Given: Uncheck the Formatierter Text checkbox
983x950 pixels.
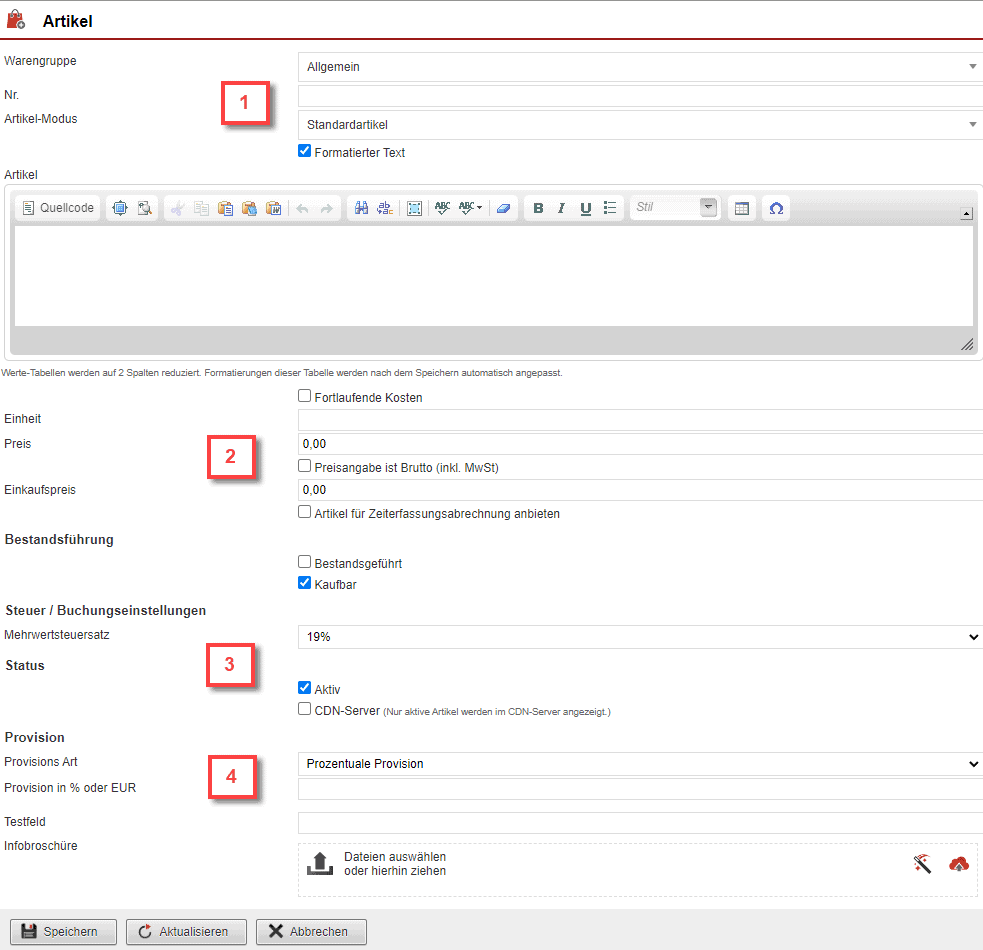Looking at the screenshot, I should pyautogui.click(x=305, y=152).
